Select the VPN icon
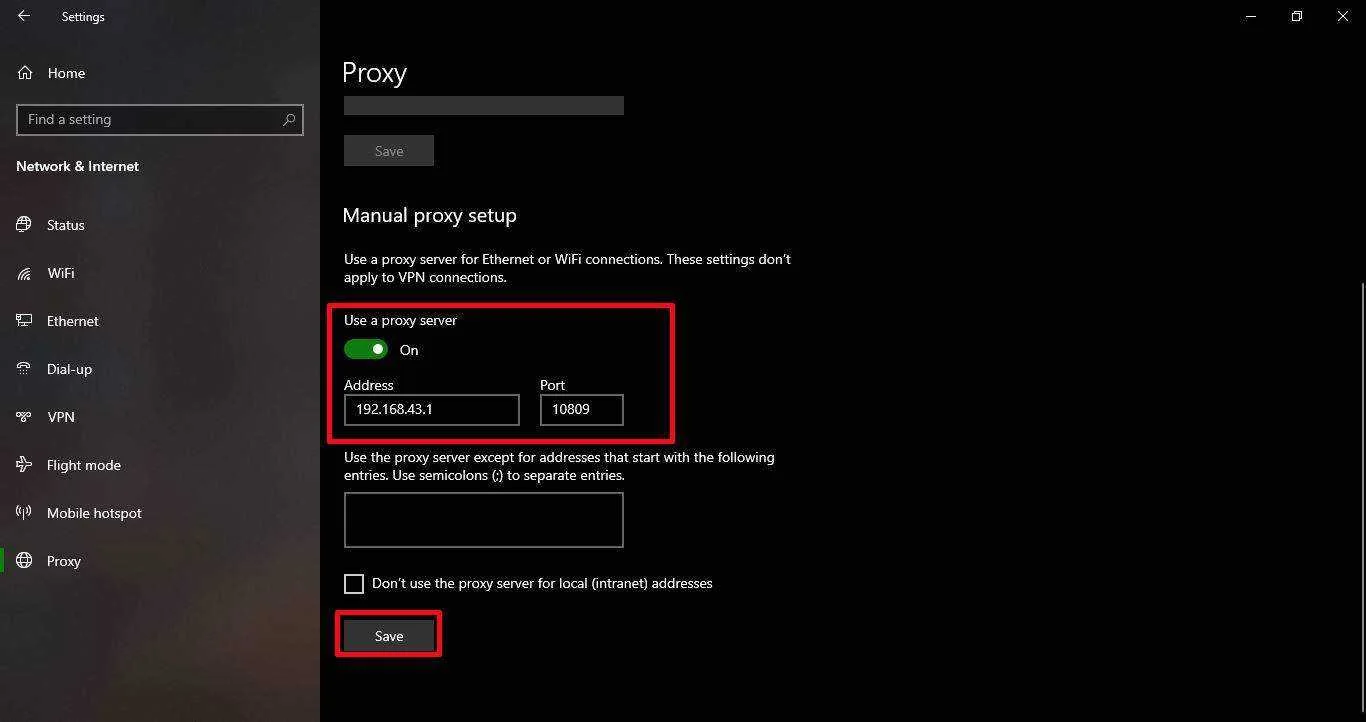This screenshot has height=722, width=1366. (x=25, y=417)
